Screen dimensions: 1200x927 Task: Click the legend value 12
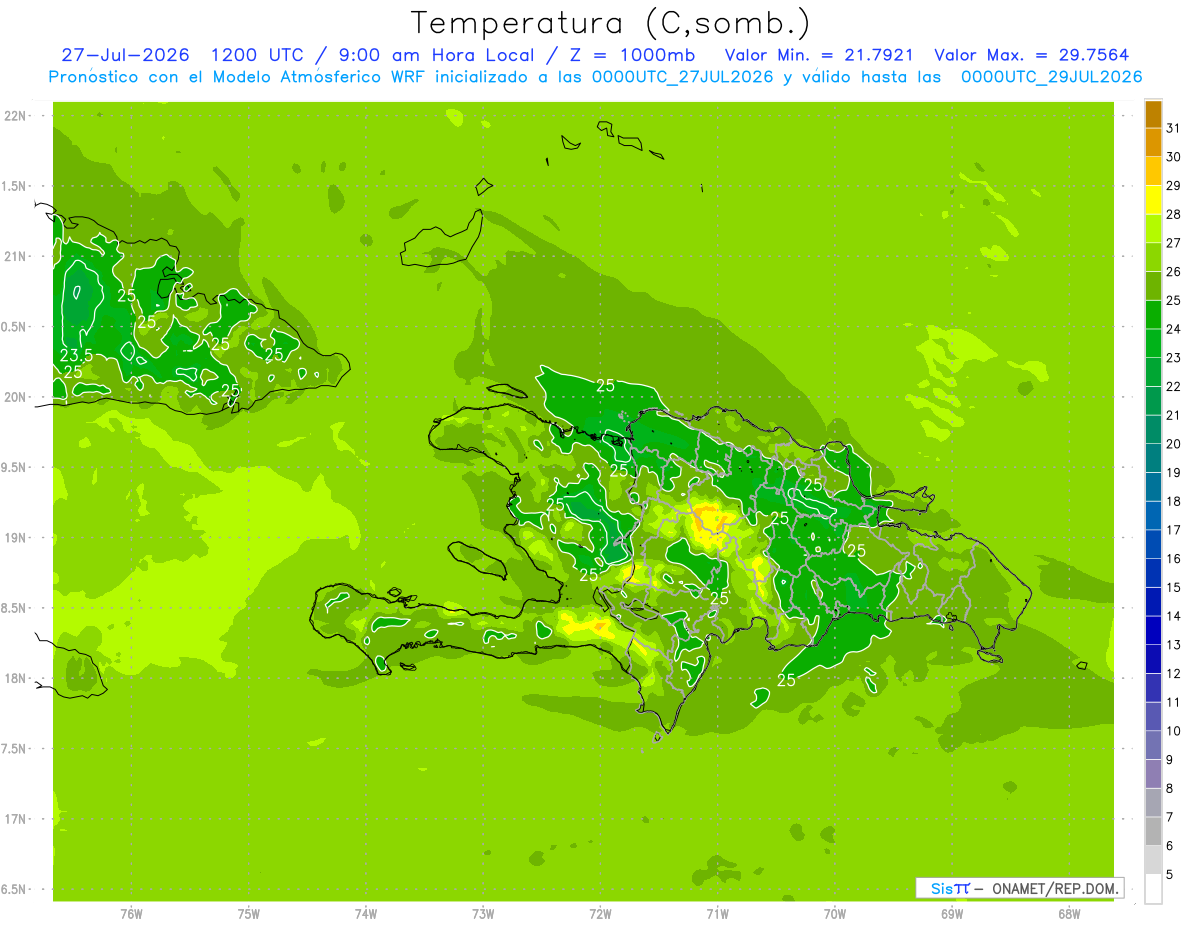1174,674
